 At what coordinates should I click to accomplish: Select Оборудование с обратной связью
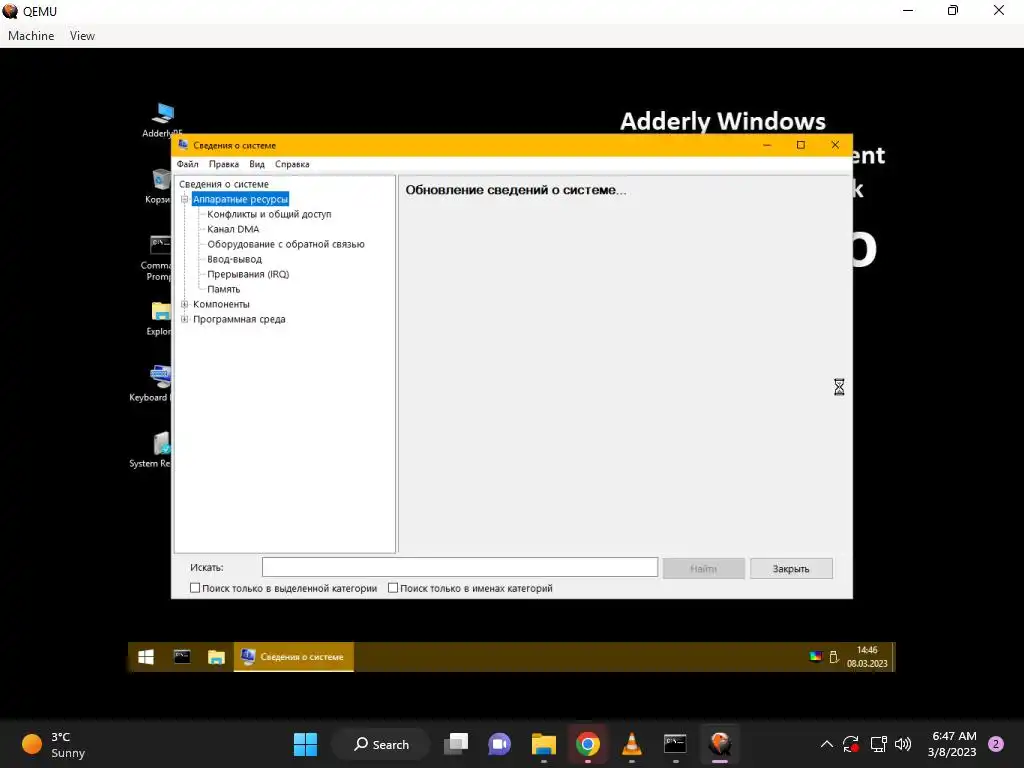pyautogui.click(x=286, y=244)
